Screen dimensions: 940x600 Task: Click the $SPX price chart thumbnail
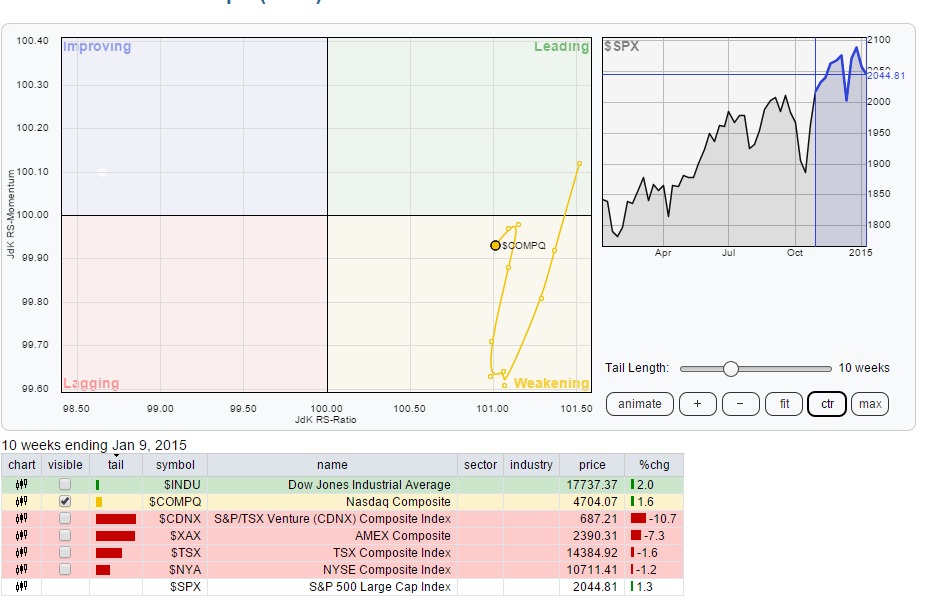point(734,142)
